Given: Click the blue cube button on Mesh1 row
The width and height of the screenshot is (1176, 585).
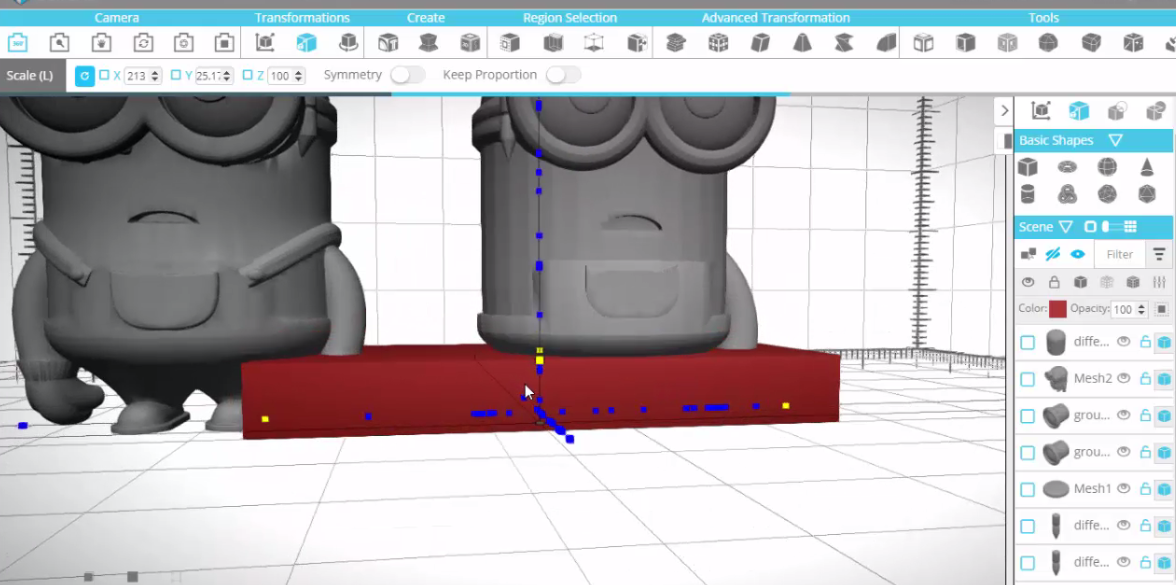Looking at the screenshot, I should point(1164,490).
